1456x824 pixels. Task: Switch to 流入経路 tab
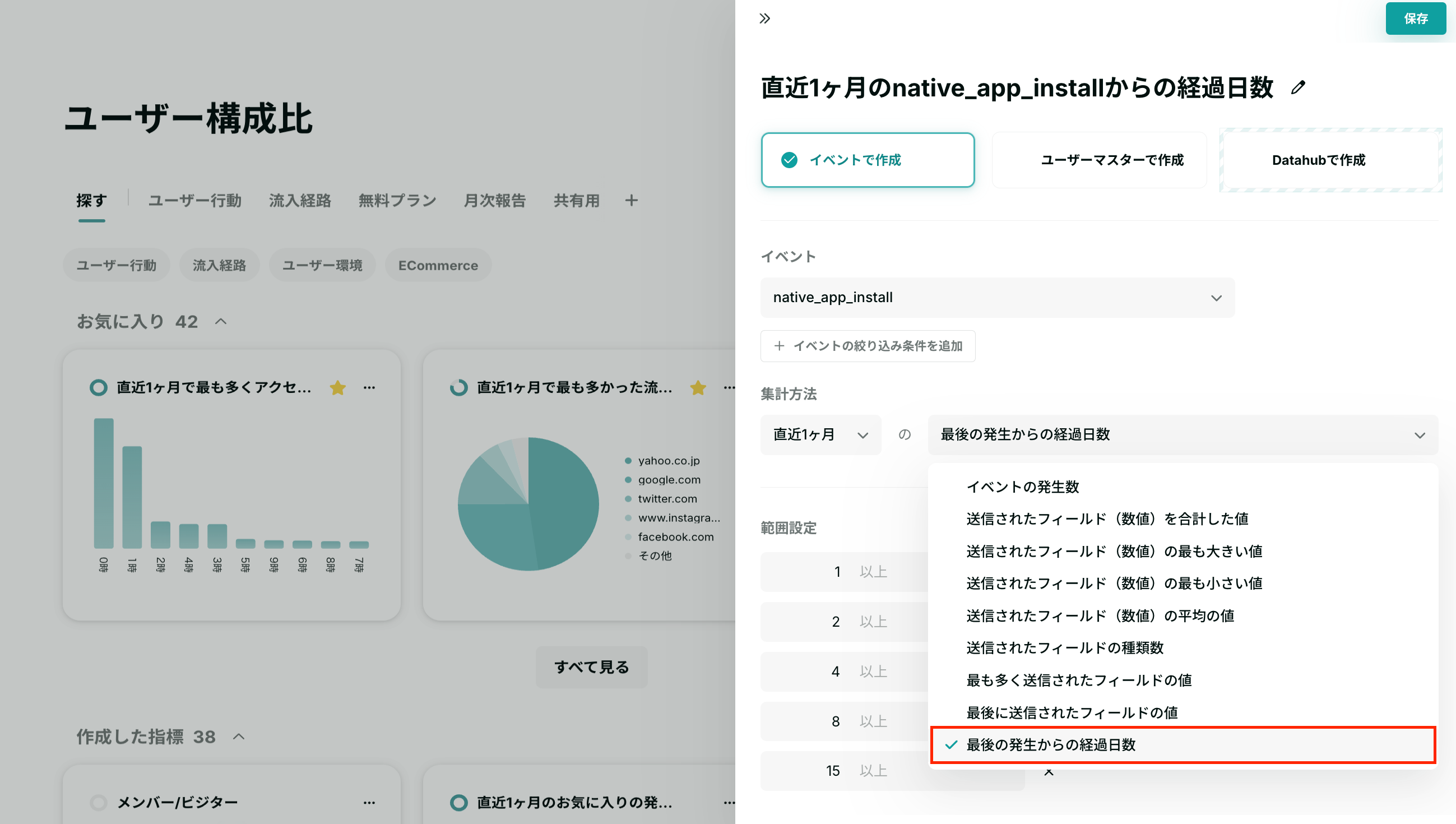tap(300, 200)
